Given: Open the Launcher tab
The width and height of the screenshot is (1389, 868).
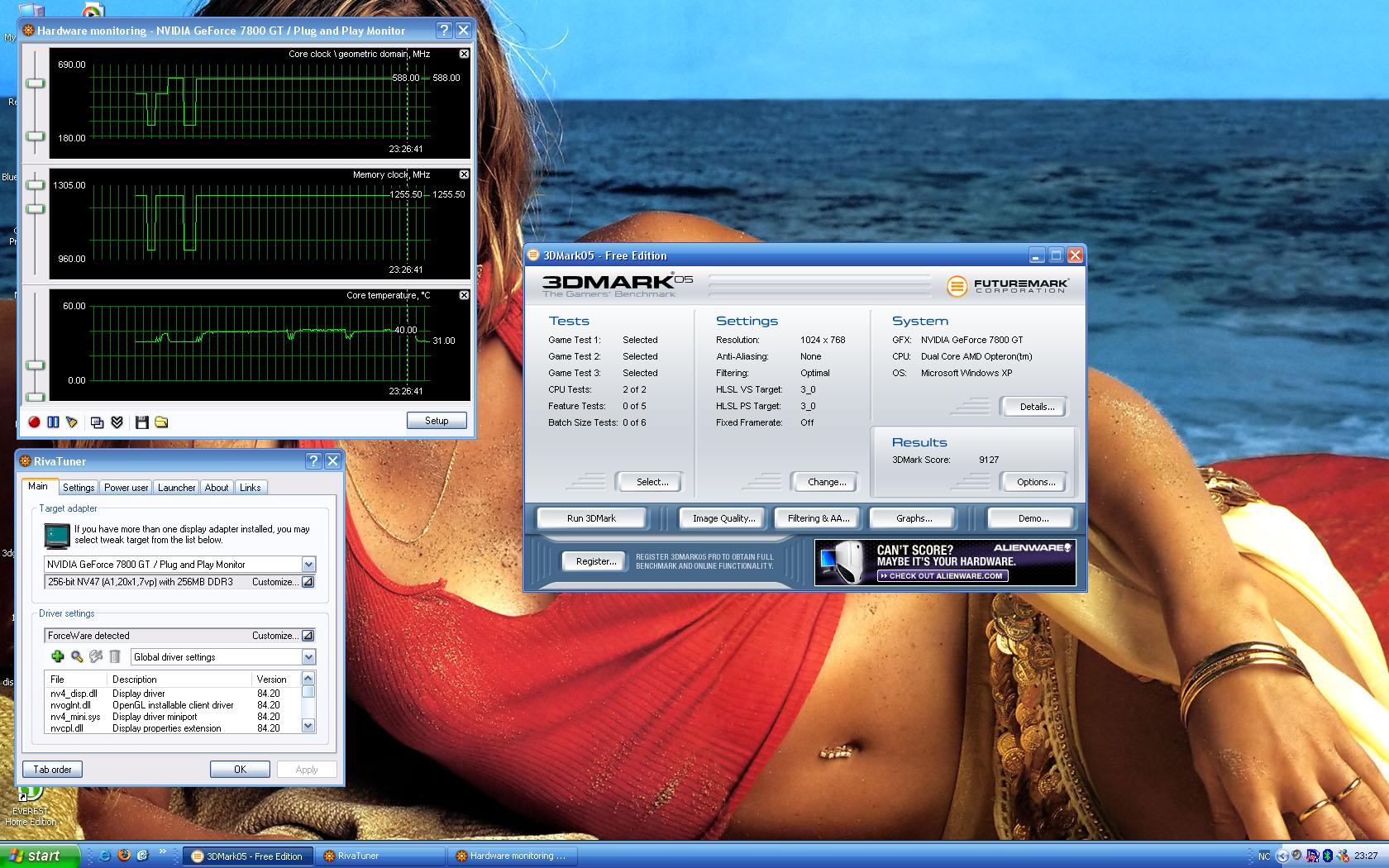Looking at the screenshot, I should coord(176,488).
